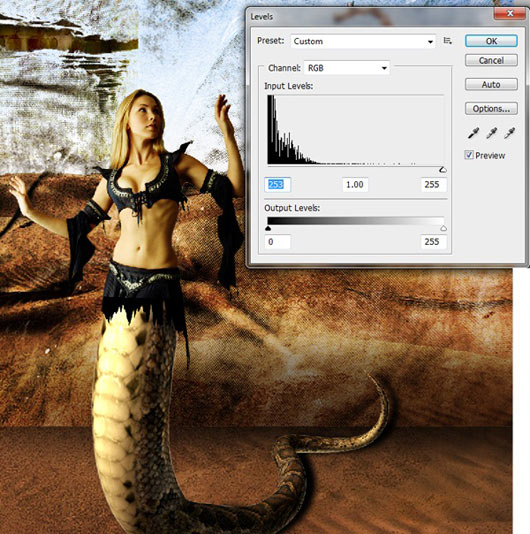Open the Preset dropdown showing Custom
The height and width of the screenshot is (534, 530).
363,41
